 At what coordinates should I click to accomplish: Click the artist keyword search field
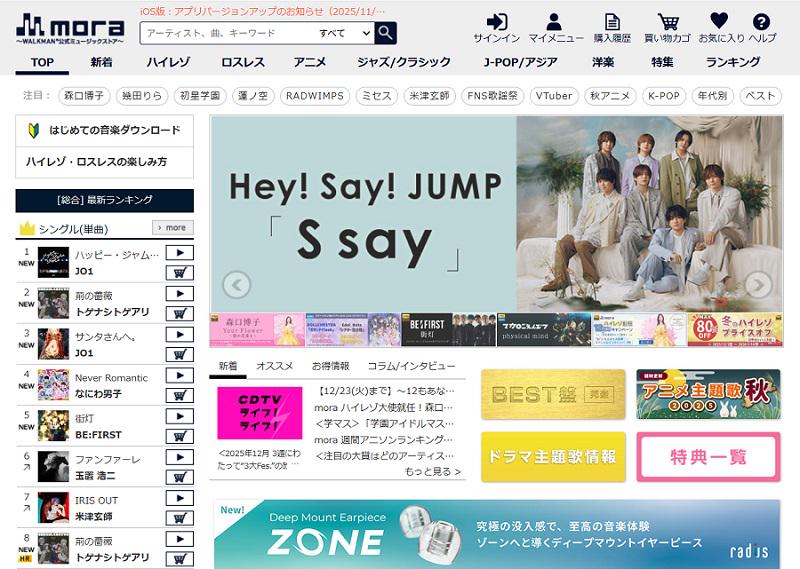(227, 33)
